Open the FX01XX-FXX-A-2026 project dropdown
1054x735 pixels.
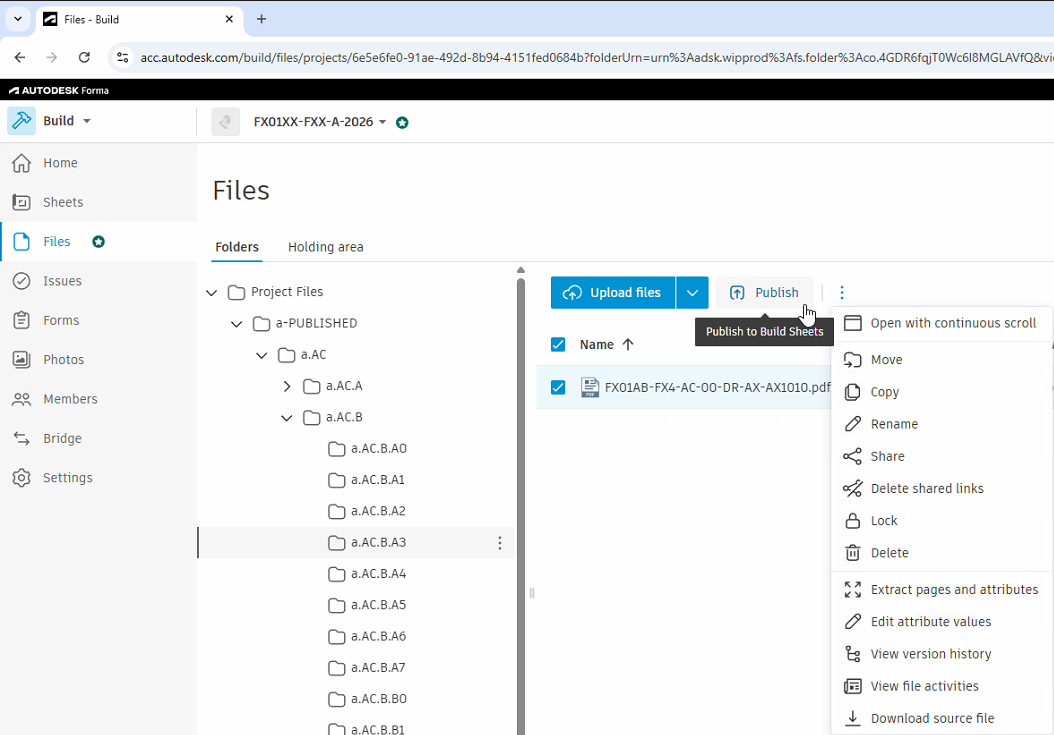382,122
